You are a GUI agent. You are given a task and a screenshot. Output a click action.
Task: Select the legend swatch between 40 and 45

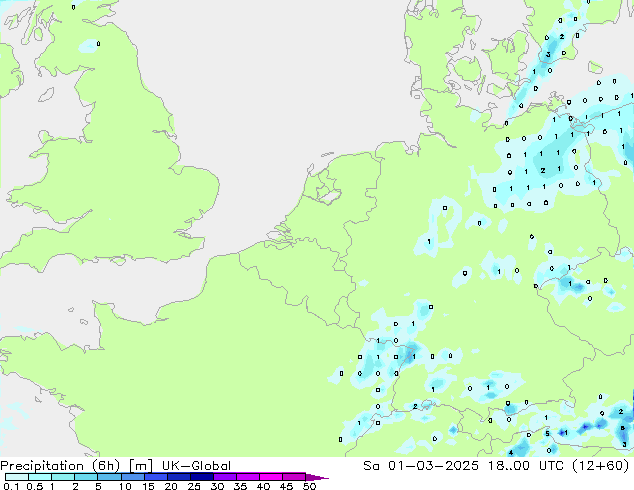pyautogui.click(x=271, y=477)
